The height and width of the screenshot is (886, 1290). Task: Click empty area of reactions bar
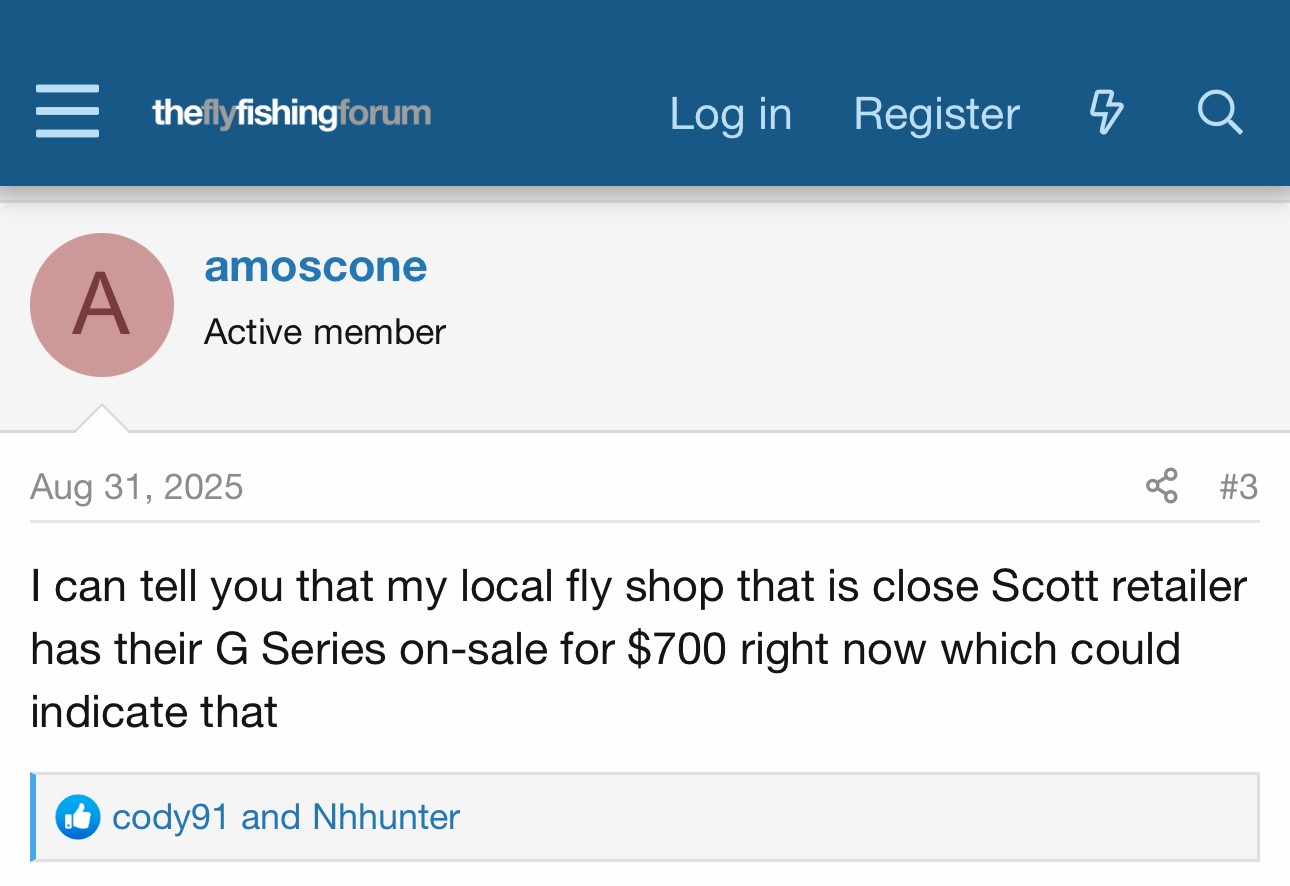[850, 817]
